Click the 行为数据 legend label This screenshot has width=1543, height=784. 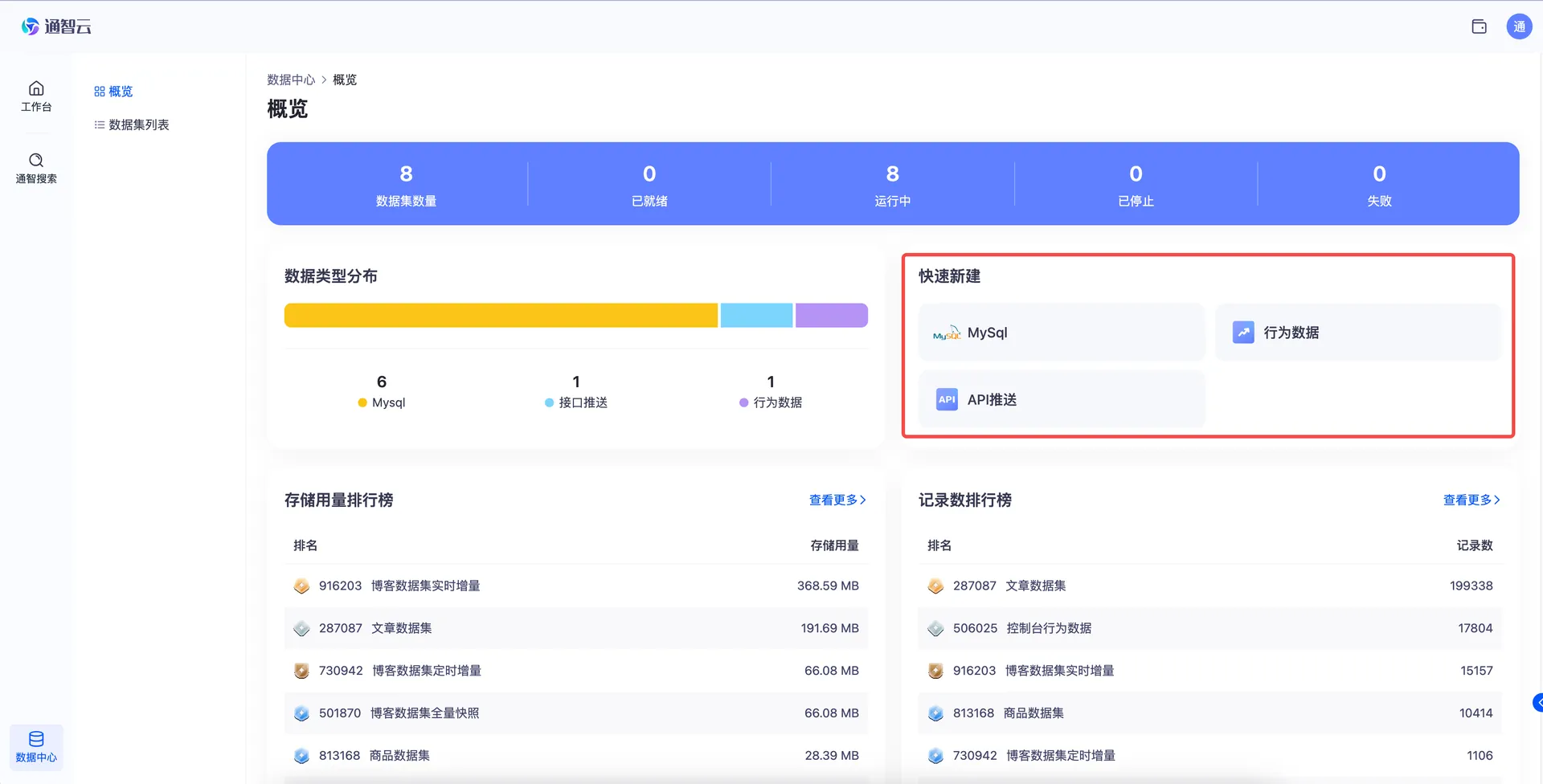coord(777,402)
